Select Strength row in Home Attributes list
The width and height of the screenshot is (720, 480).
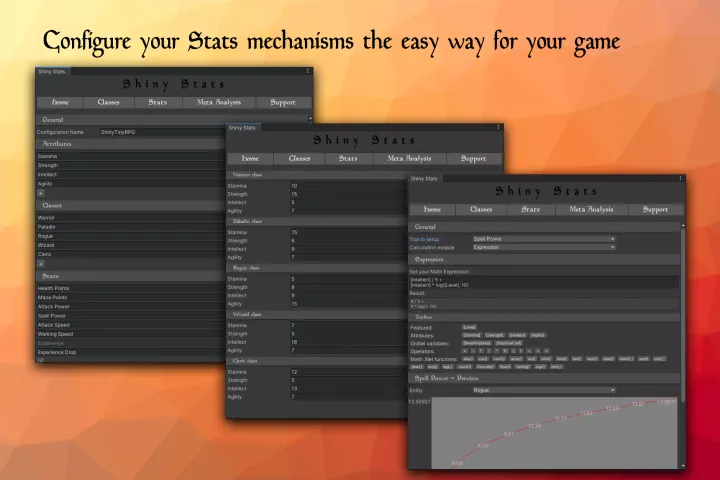pyautogui.click(x=131, y=165)
